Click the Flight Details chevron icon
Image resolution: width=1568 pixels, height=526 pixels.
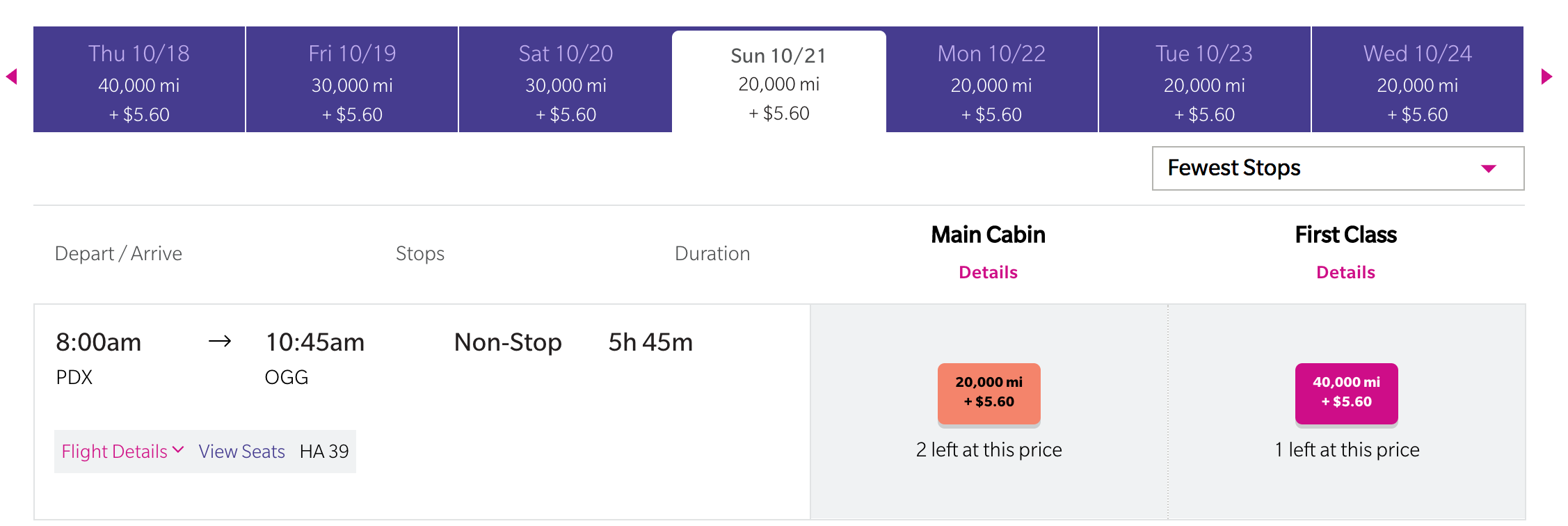pos(178,450)
